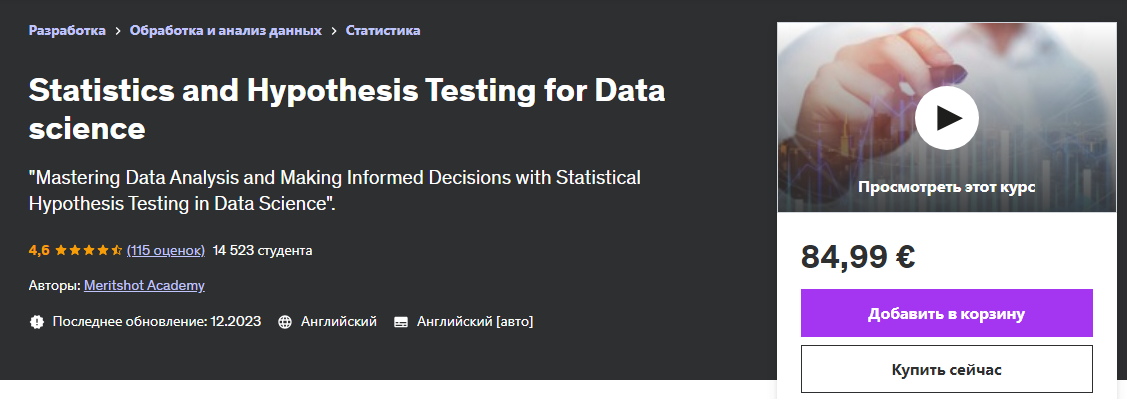The image size is (1127, 399).
Task: Click the last-updated badge icon
Action: 37,321
